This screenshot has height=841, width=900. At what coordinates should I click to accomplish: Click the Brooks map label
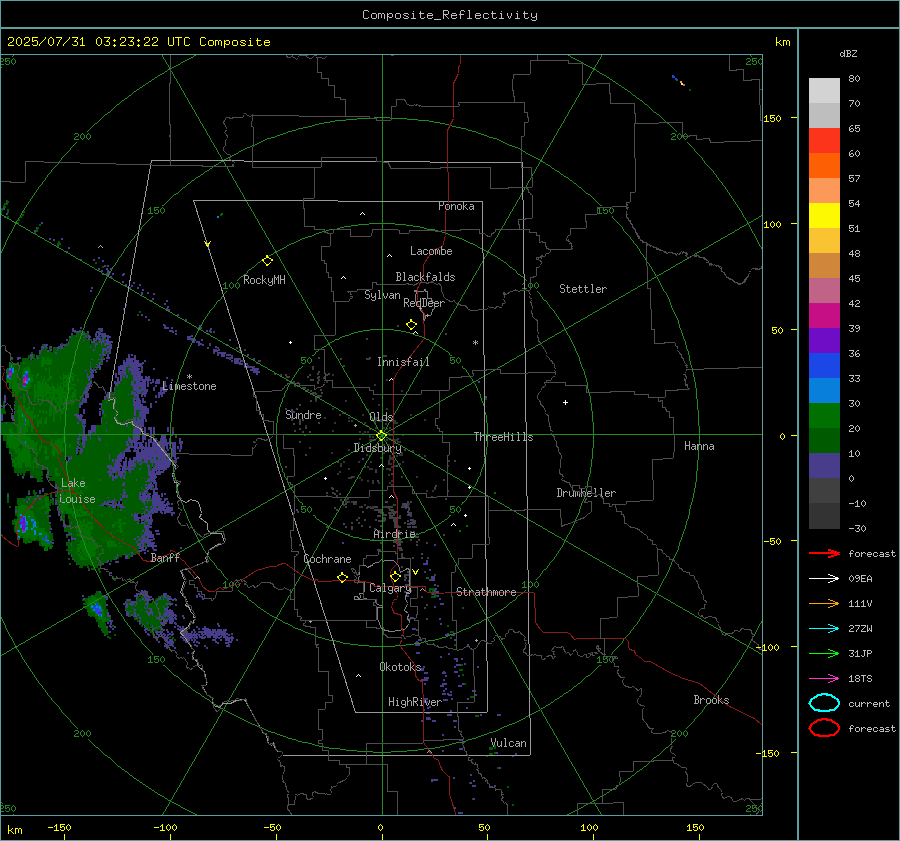711,700
